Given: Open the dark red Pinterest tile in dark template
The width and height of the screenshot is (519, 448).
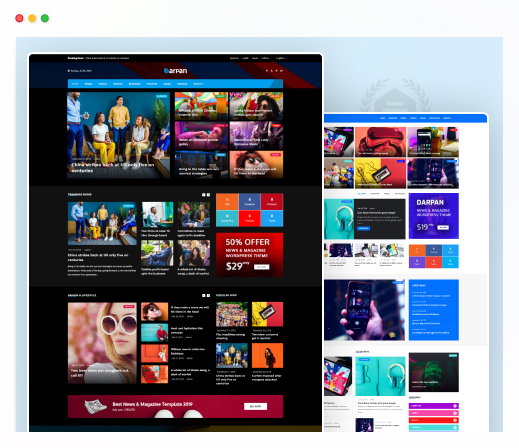Looking at the screenshot, I should coord(272,202).
